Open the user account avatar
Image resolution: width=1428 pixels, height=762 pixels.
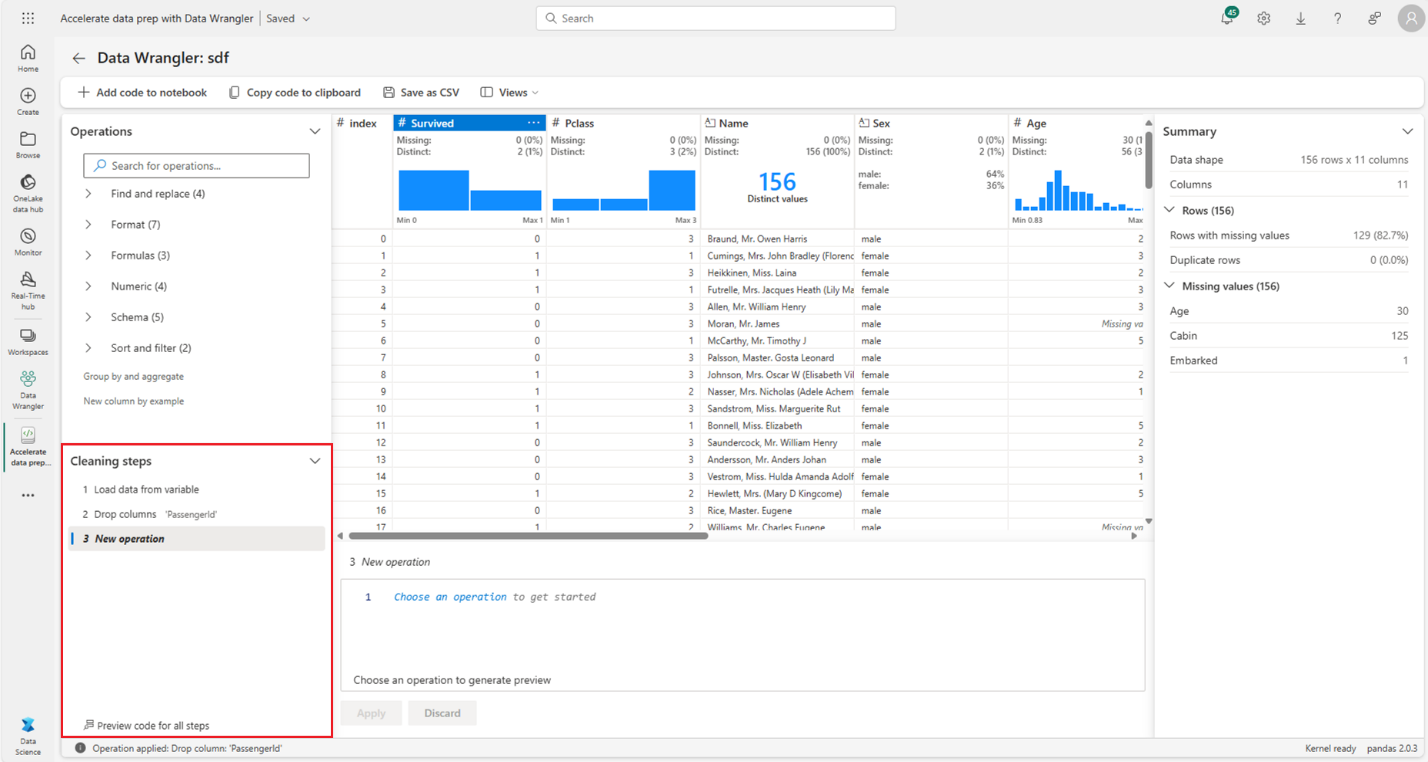point(1411,18)
